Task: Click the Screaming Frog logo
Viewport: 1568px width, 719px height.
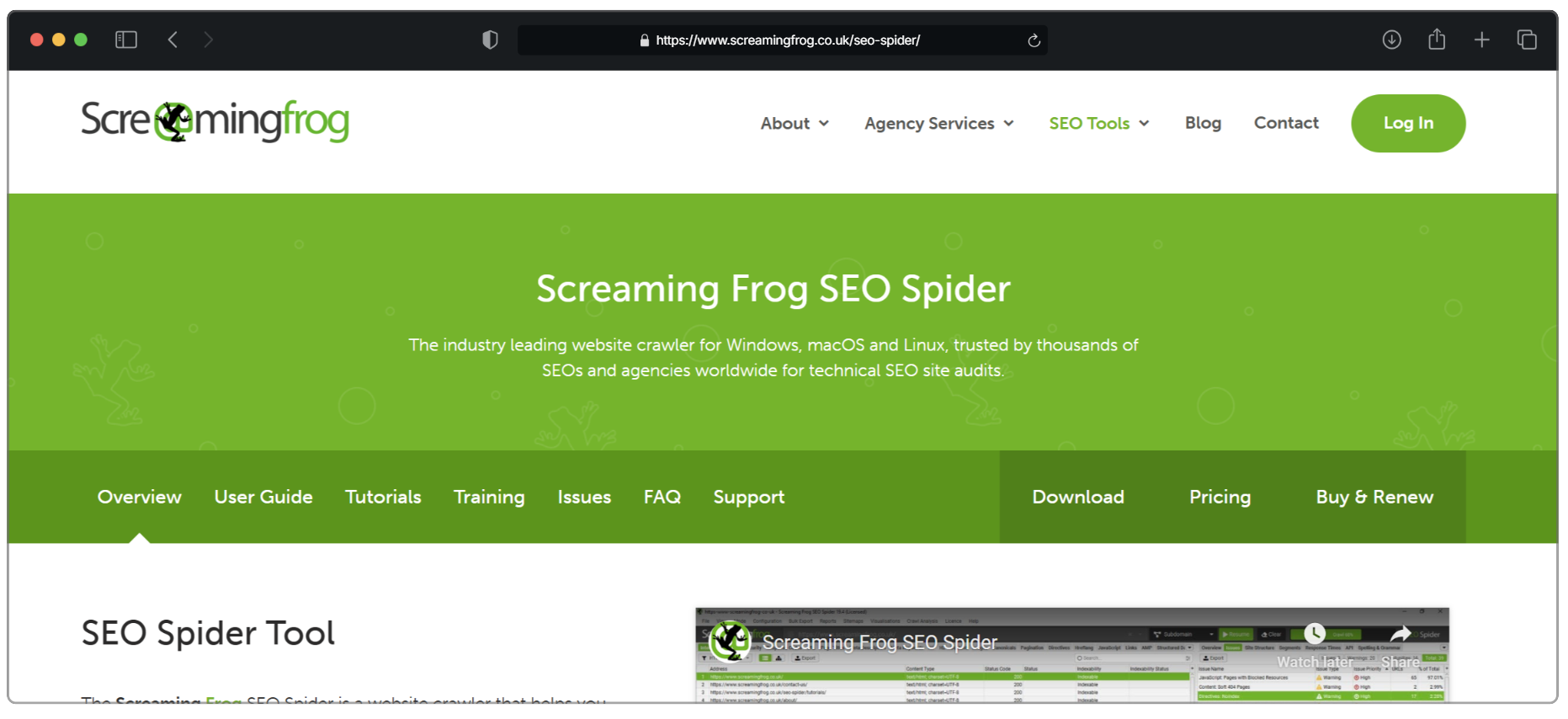Action: (x=215, y=122)
